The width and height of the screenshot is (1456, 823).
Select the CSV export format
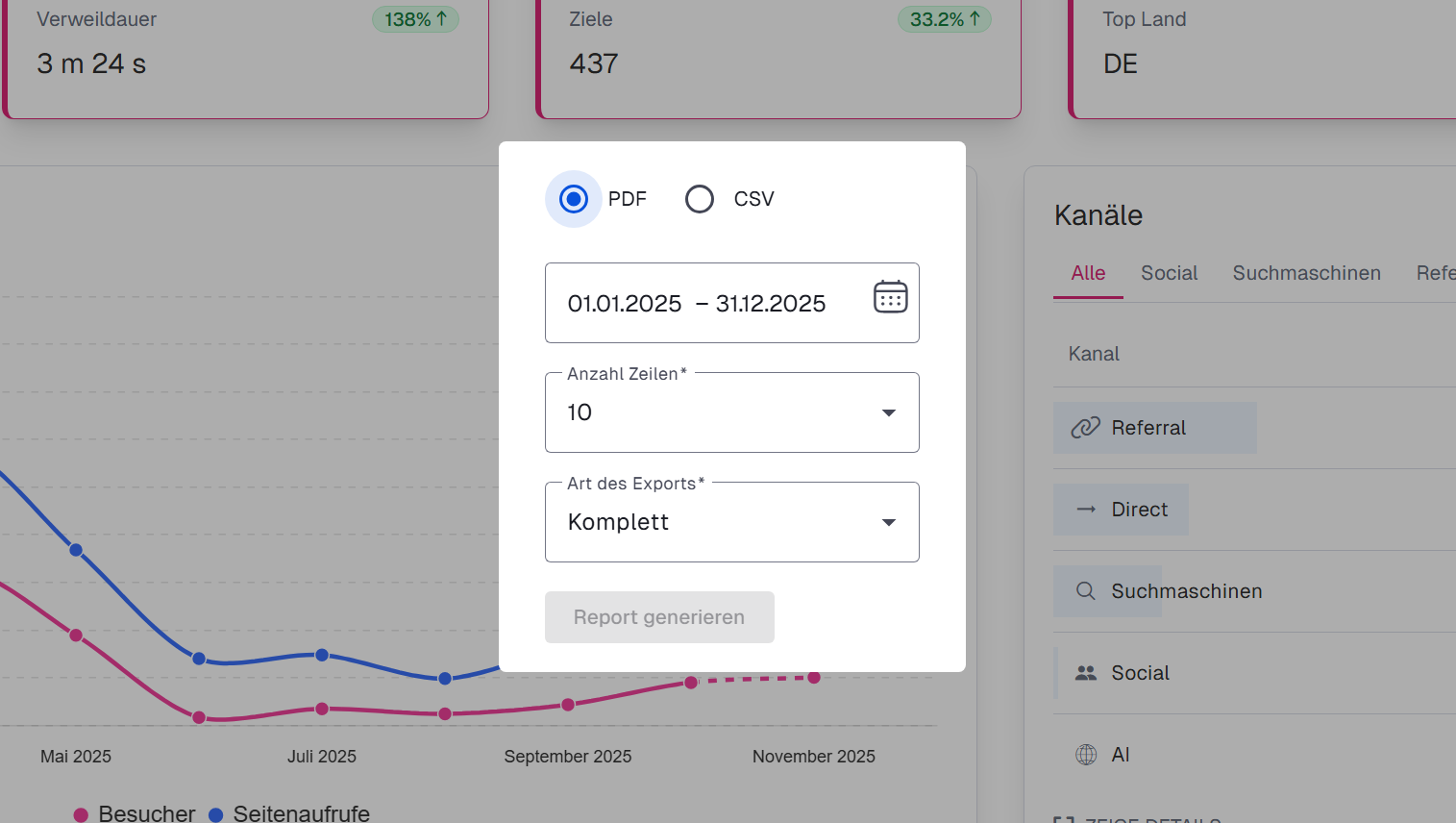(x=700, y=199)
